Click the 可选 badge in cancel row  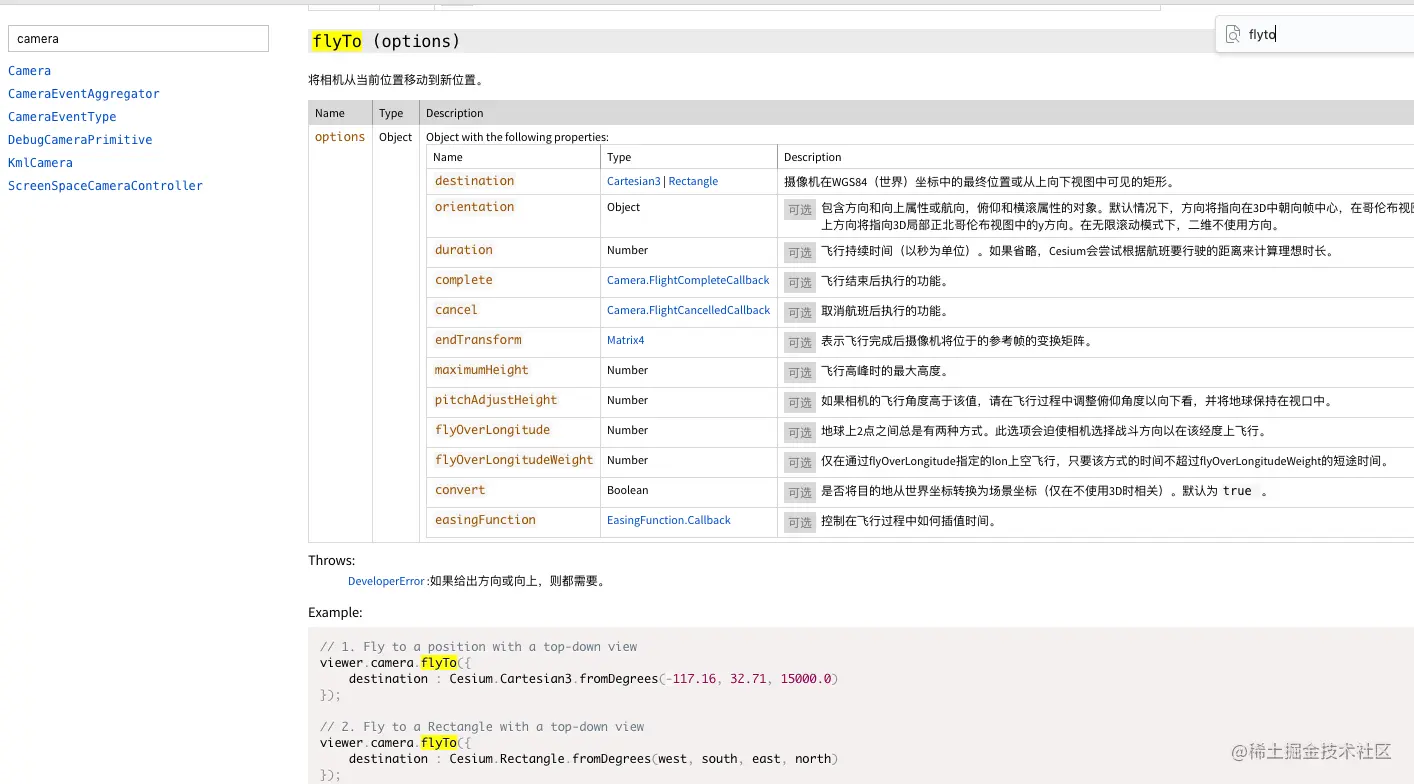[x=800, y=313]
